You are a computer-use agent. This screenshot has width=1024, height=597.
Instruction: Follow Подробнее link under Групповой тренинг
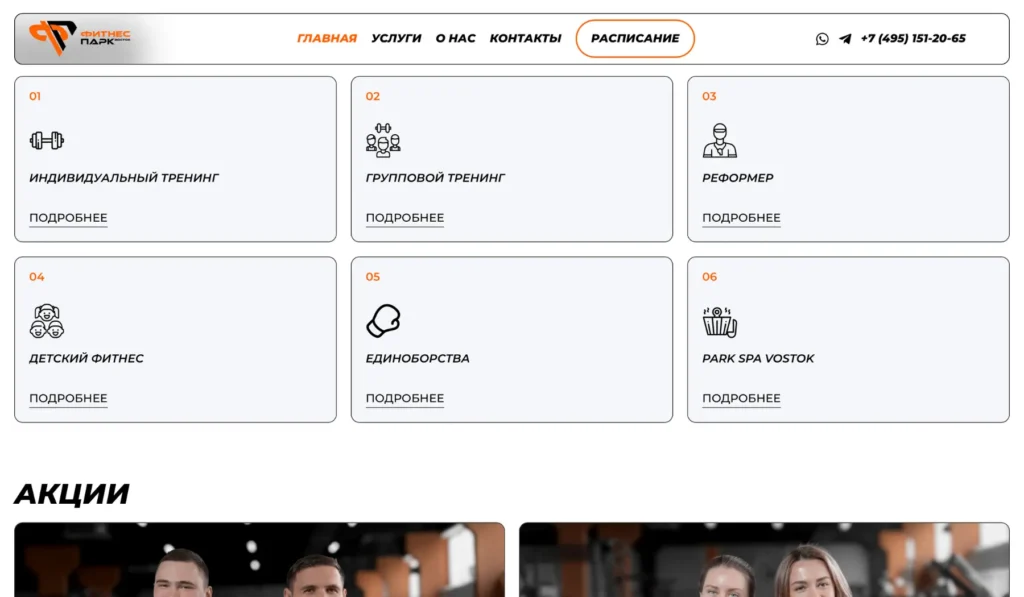pyautogui.click(x=405, y=218)
